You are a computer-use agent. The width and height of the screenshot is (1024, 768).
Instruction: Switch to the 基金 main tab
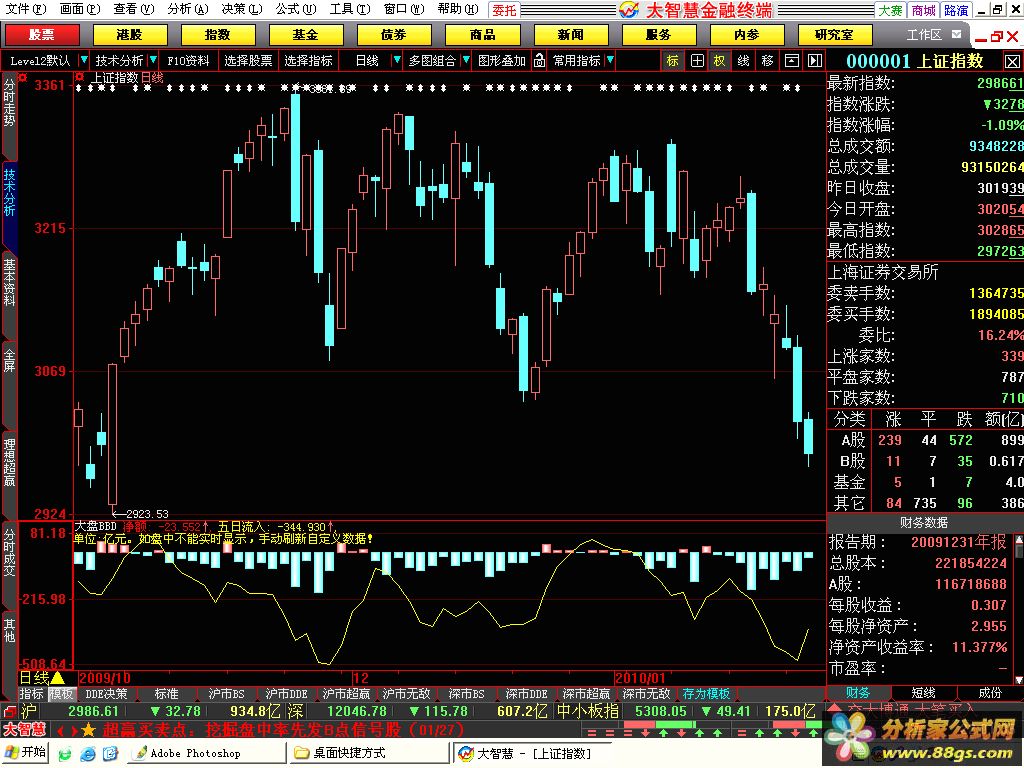[305, 35]
